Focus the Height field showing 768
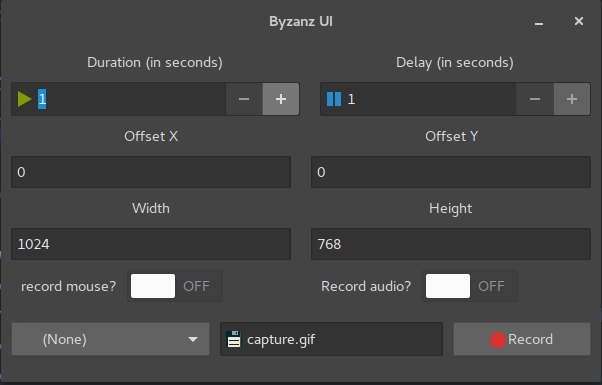The width and height of the screenshot is (602, 385). point(451,244)
